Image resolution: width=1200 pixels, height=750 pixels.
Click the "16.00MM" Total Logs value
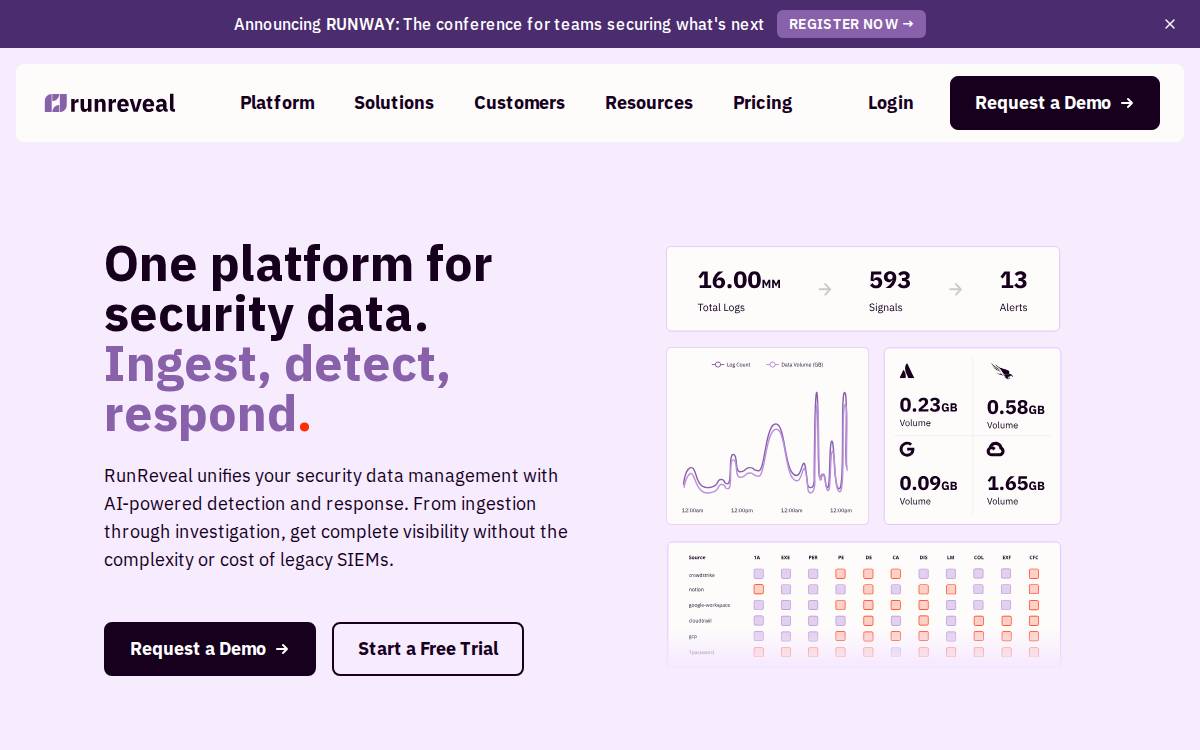coord(739,280)
